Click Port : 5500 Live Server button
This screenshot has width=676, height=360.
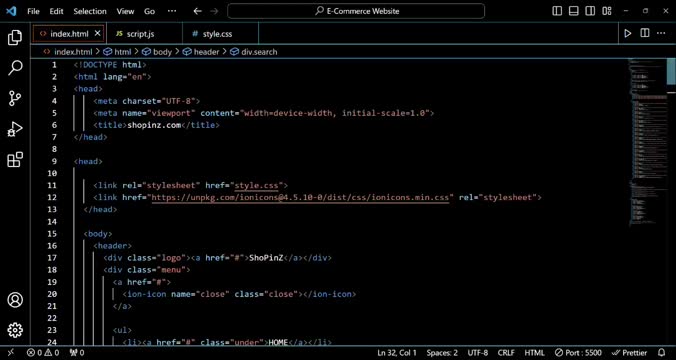pos(579,353)
